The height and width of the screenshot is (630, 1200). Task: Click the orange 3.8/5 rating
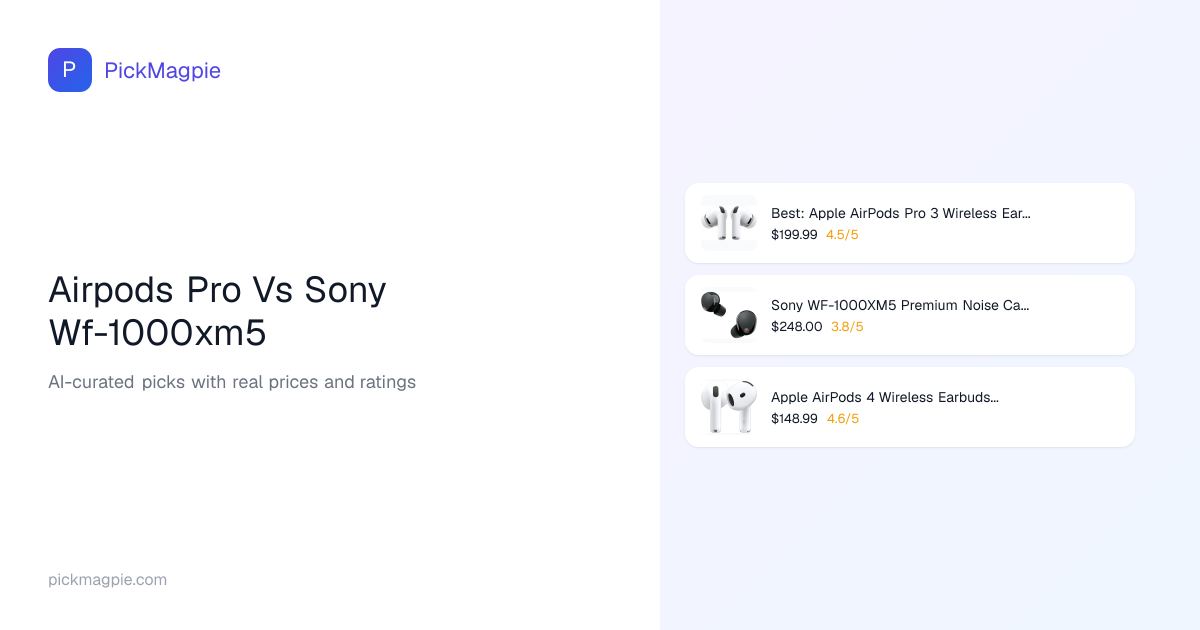point(847,327)
